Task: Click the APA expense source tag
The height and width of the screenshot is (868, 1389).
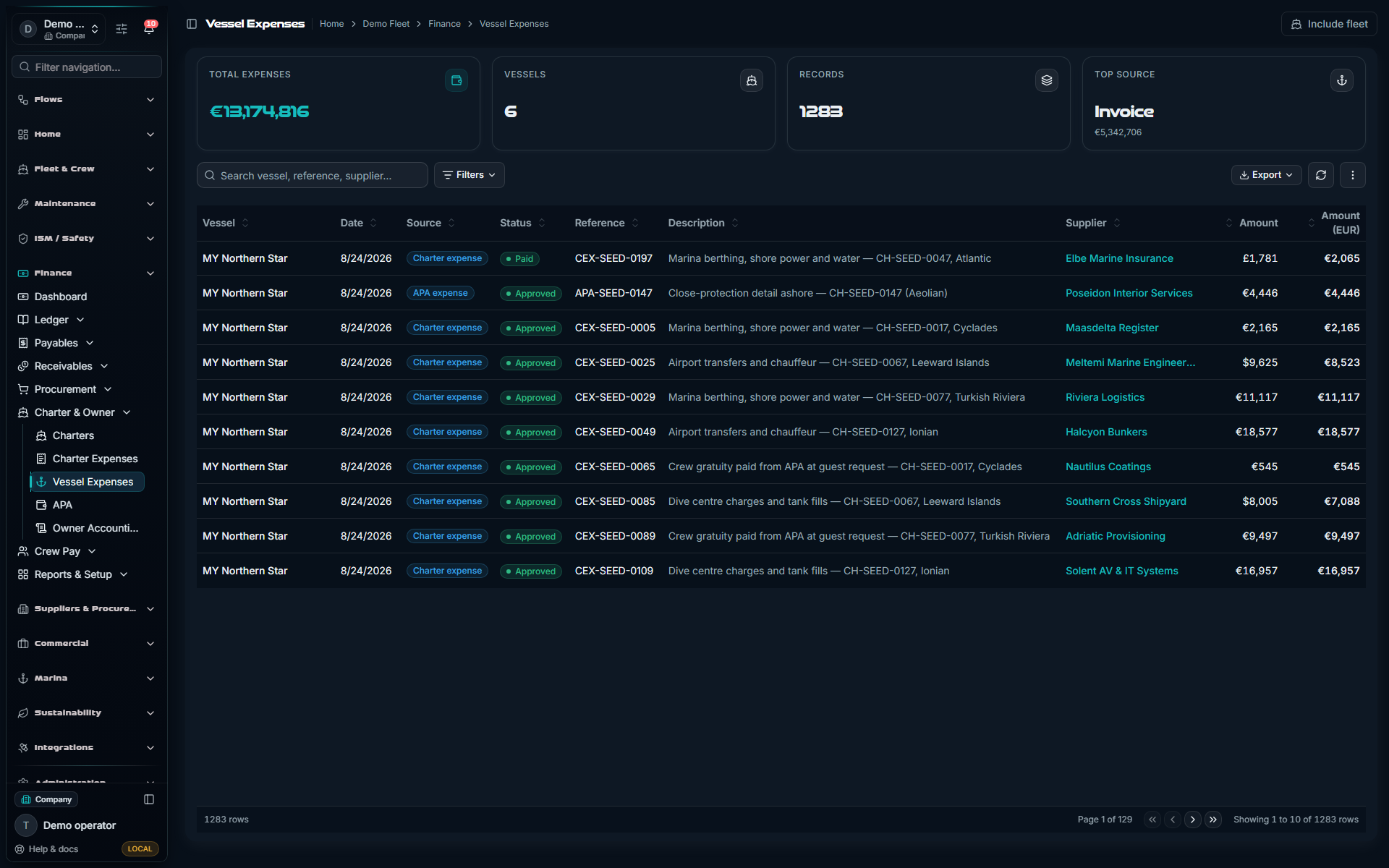Action: (440, 293)
